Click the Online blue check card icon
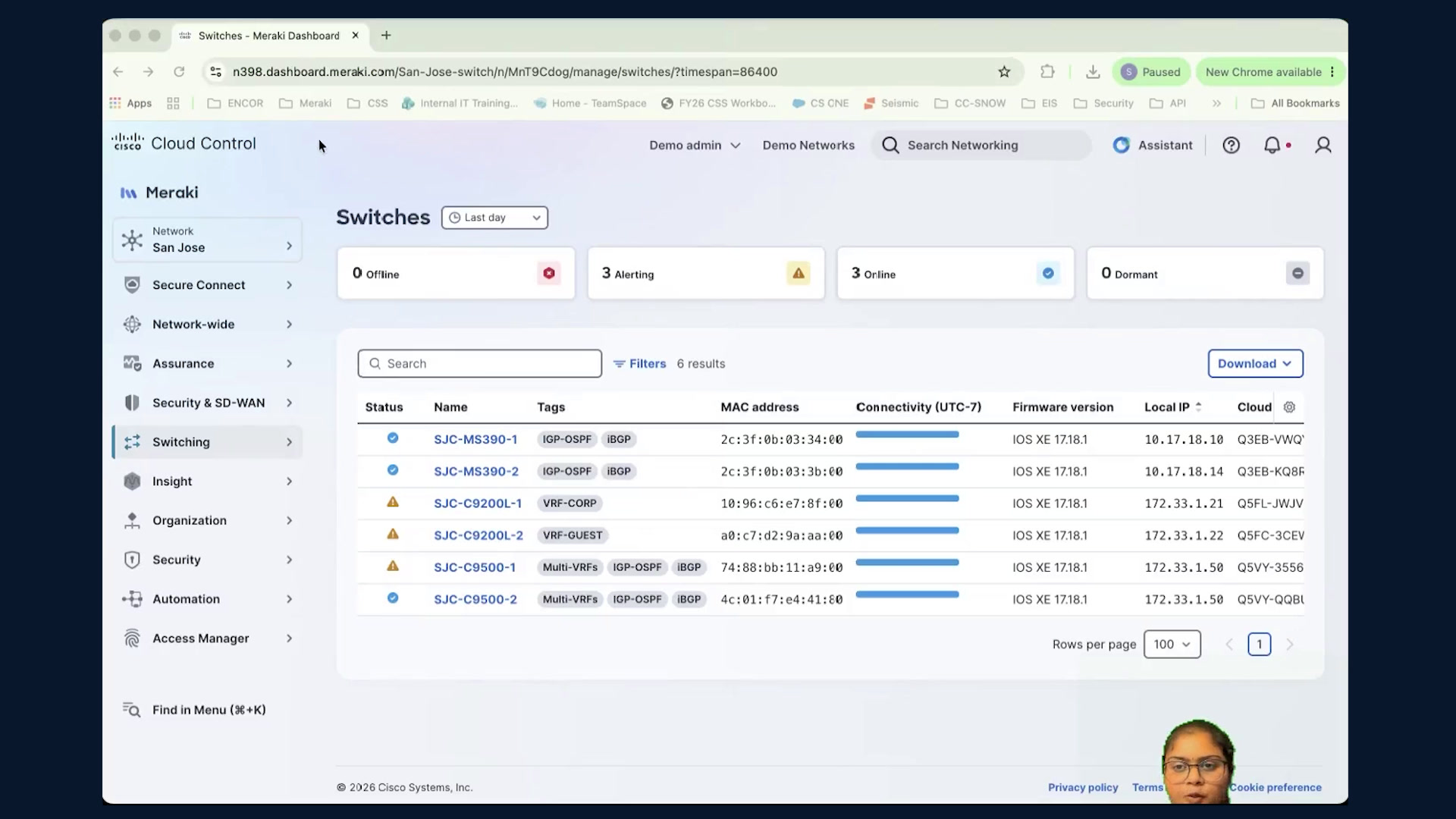This screenshot has width=1456, height=819. pos(1048,273)
